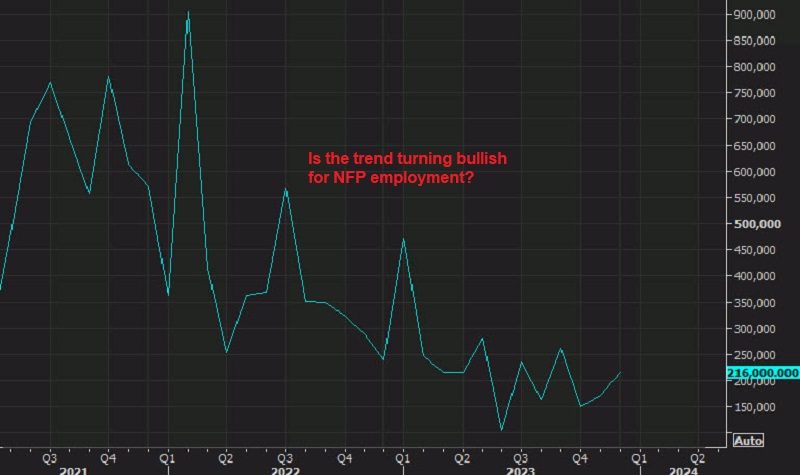Click the Q3 marker above 2021

49,456
